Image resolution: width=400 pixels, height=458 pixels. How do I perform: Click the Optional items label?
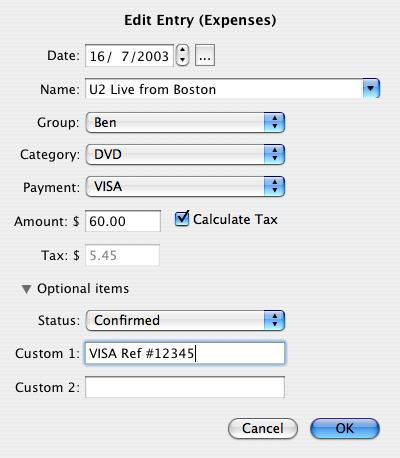click(x=83, y=289)
